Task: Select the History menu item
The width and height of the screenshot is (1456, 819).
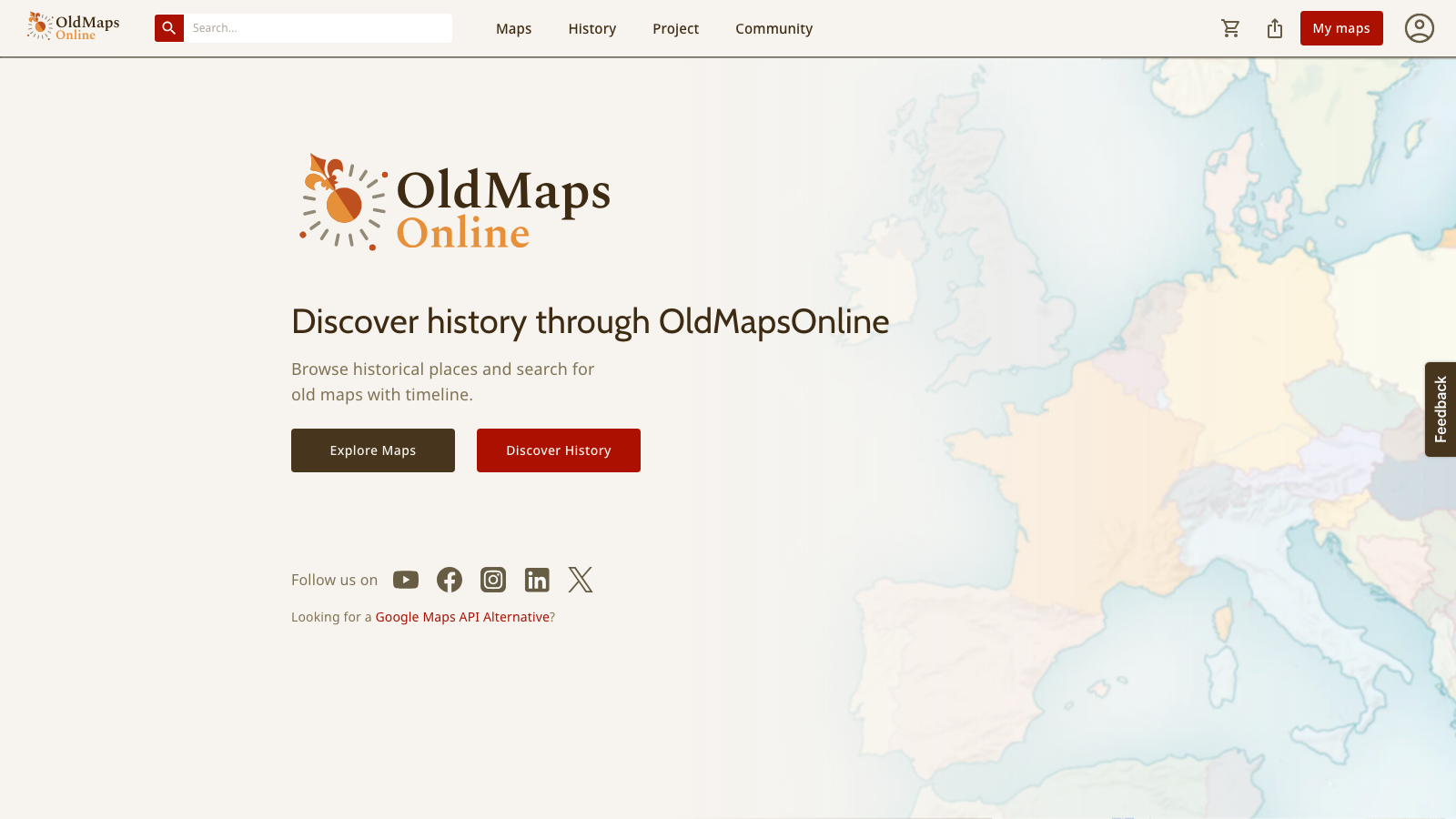Action: pyautogui.click(x=591, y=28)
